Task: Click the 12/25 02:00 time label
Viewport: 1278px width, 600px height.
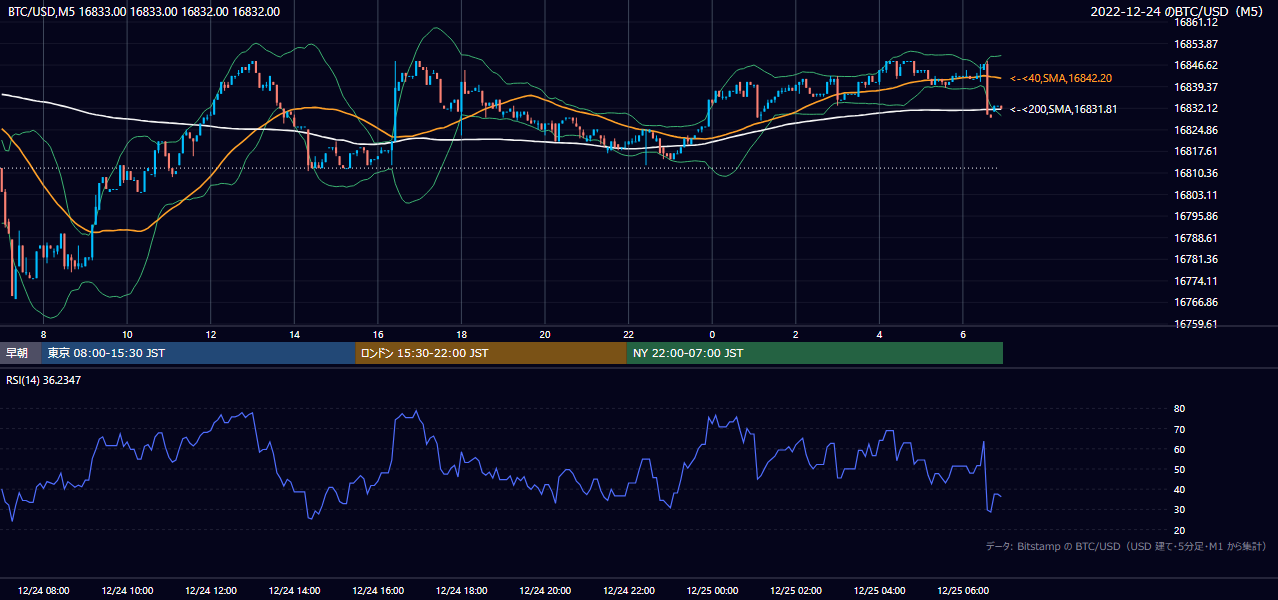Action: pyautogui.click(x=796, y=591)
